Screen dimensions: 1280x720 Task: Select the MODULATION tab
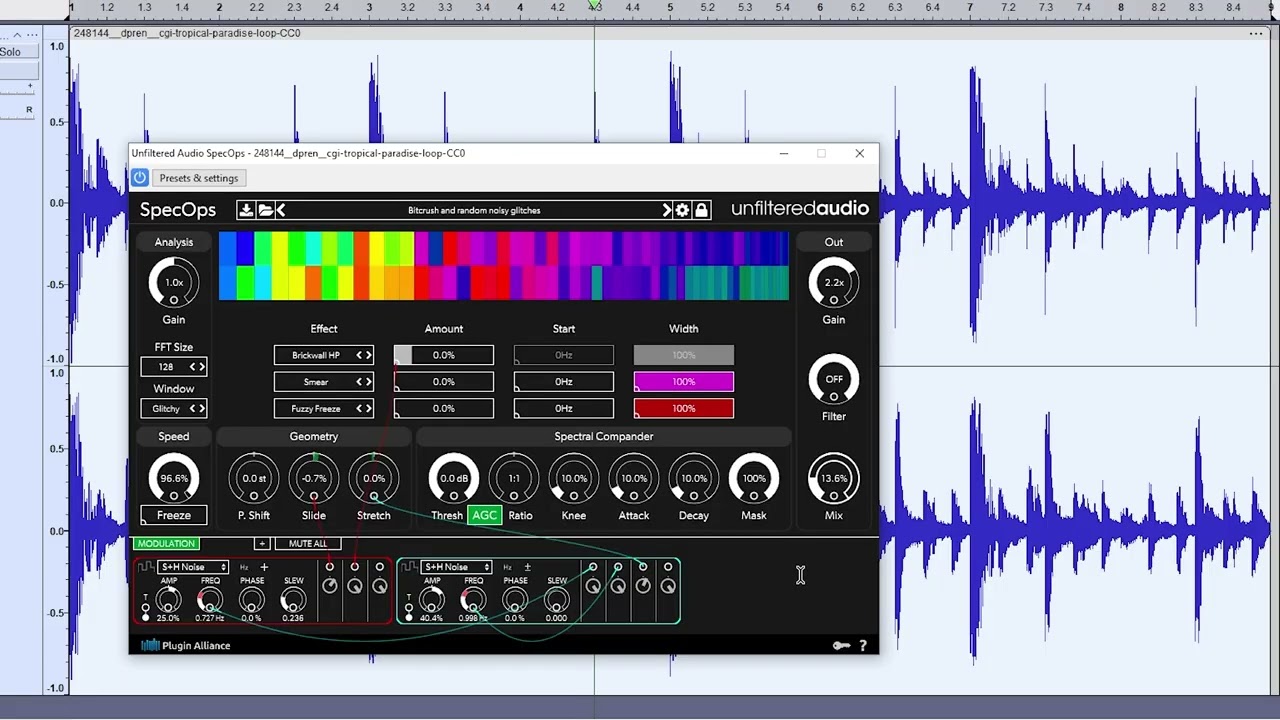pyautogui.click(x=167, y=543)
